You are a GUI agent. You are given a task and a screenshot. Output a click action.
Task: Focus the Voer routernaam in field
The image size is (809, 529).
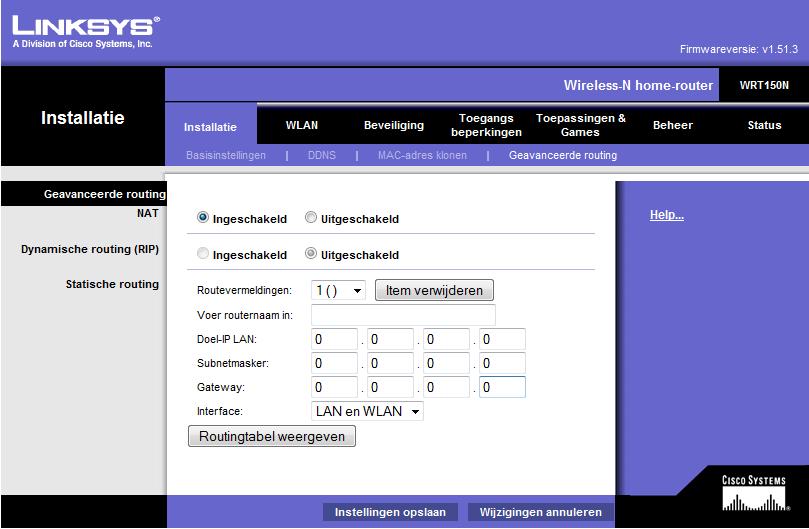(x=403, y=315)
